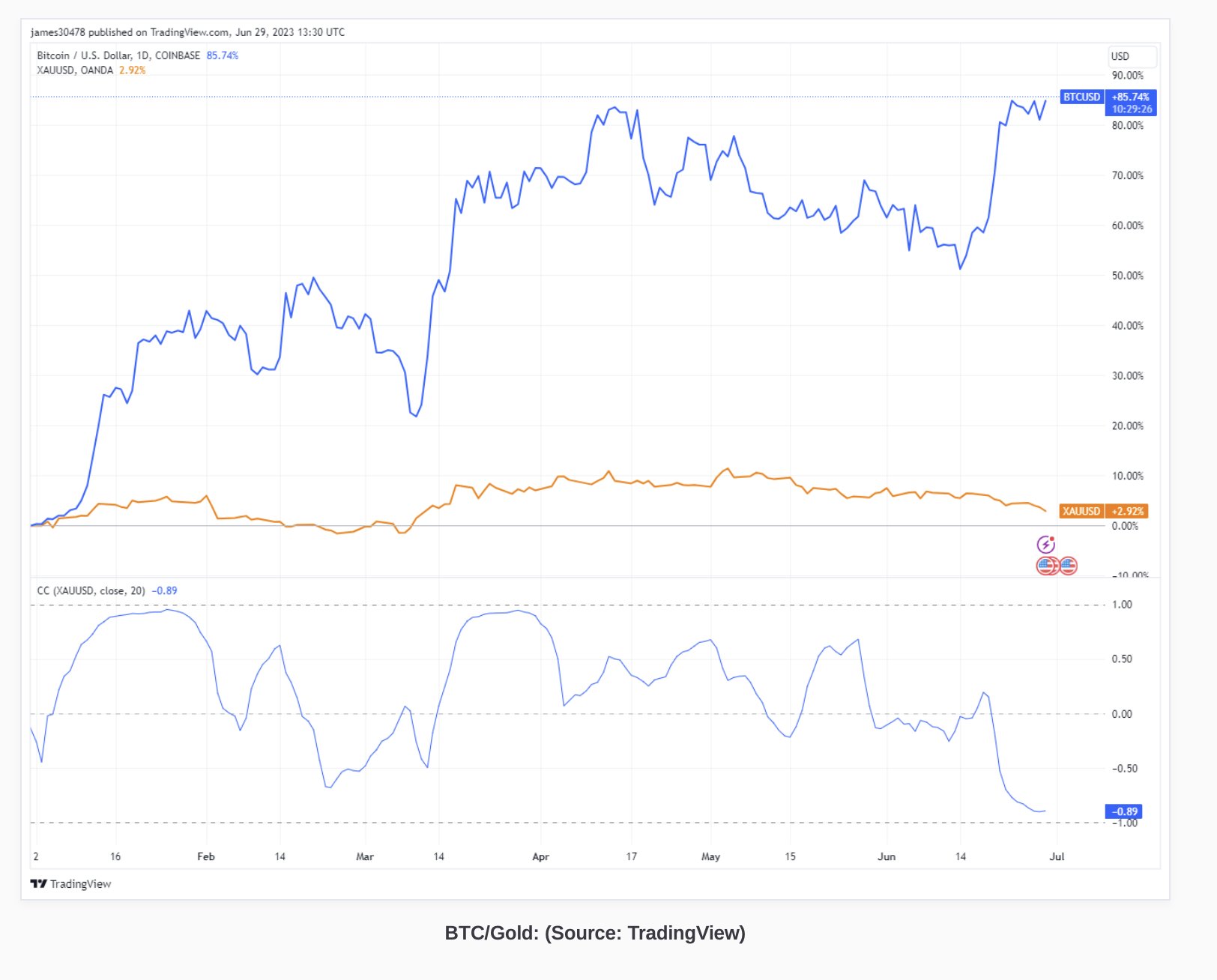Select the blue BTCUSD price label
Screen dimensions: 1217x980
1082,97
